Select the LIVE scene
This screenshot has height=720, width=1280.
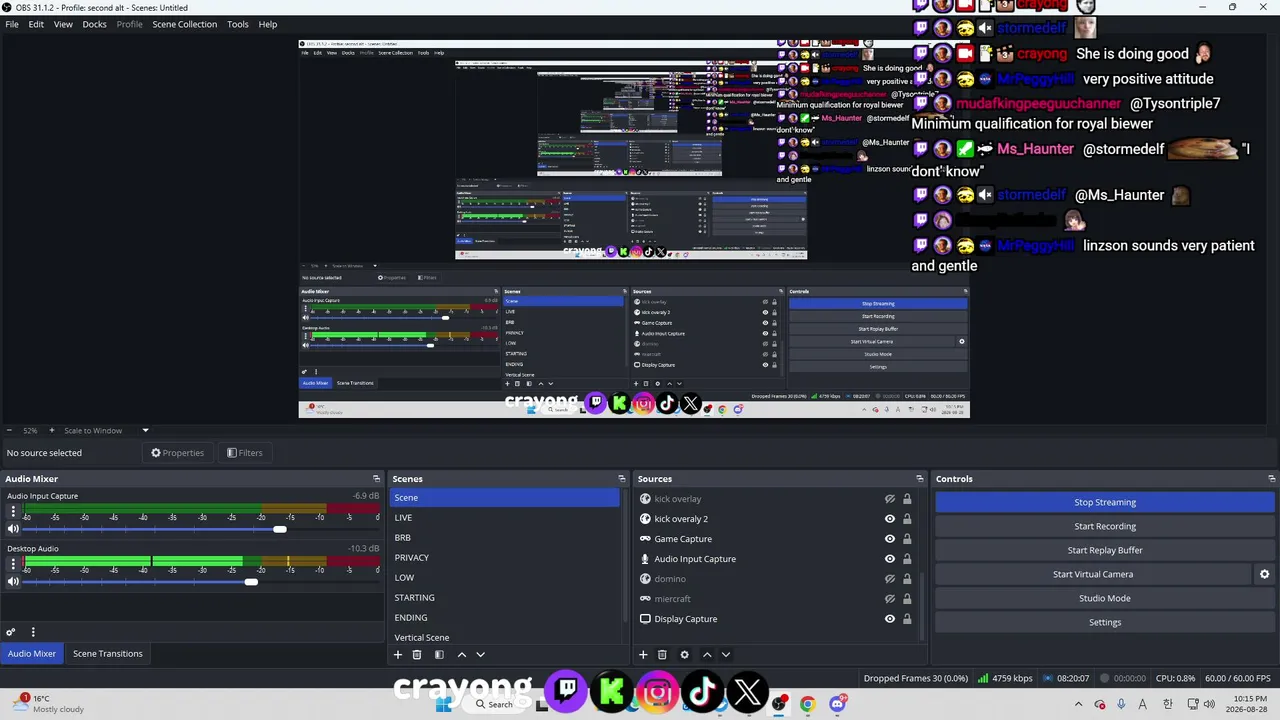[505, 518]
